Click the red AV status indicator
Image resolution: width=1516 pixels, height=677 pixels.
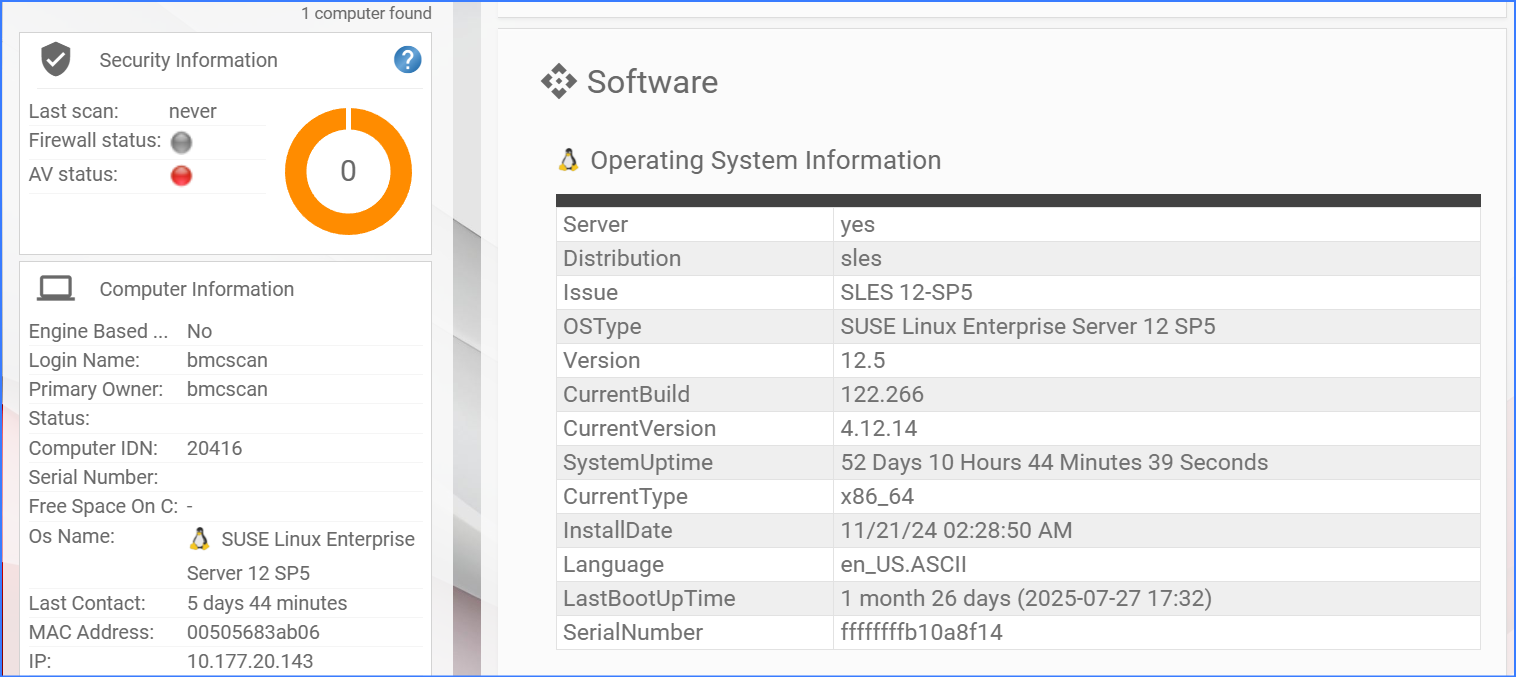pyautogui.click(x=181, y=176)
